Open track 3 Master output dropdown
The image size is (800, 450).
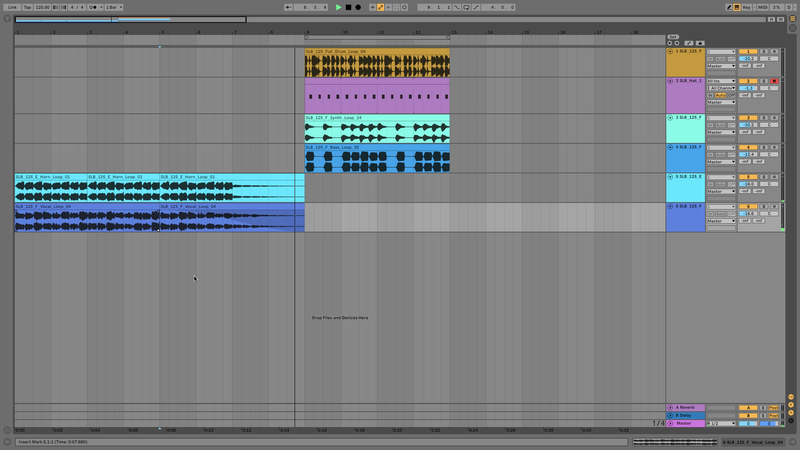pyautogui.click(x=721, y=132)
